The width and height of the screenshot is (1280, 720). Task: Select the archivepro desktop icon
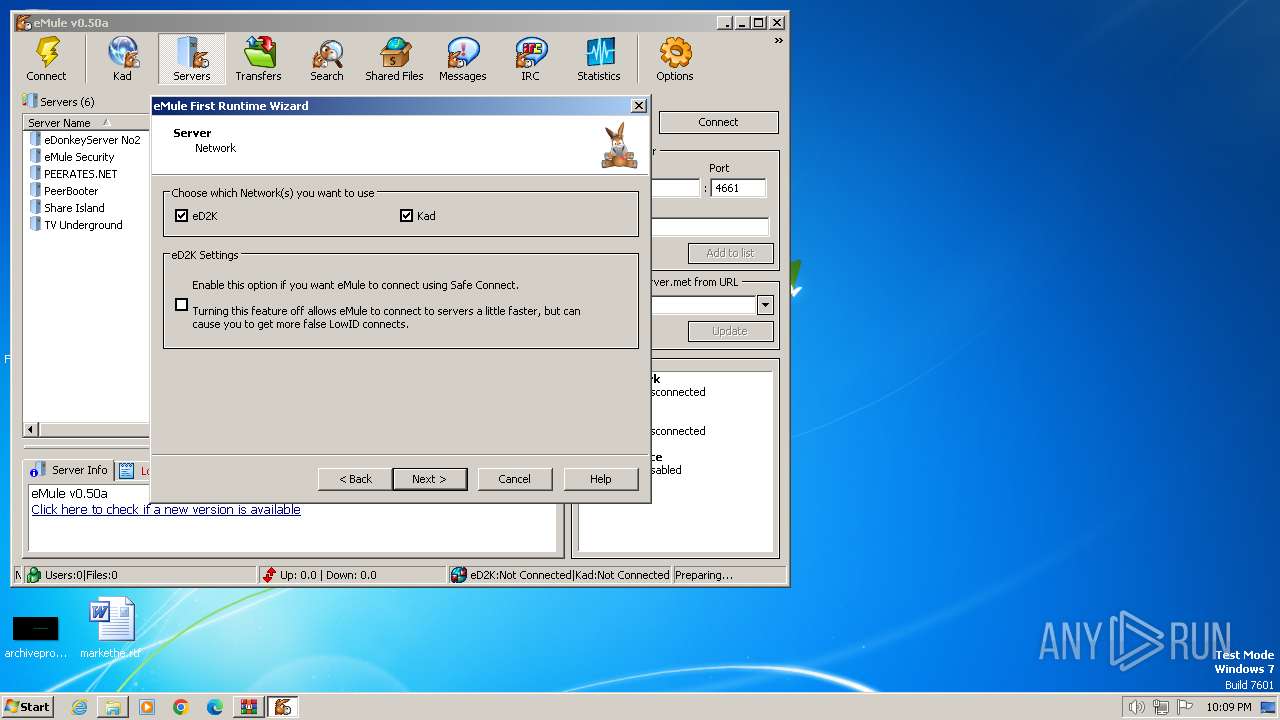click(36, 636)
